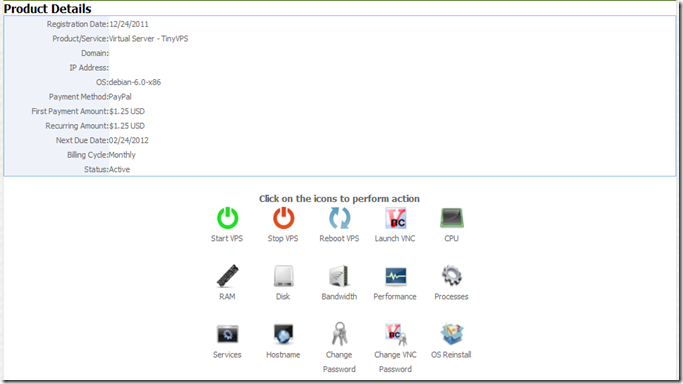Image resolution: width=683 pixels, height=384 pixels.
Task: Open the Services icon
Action: [227, 334]
